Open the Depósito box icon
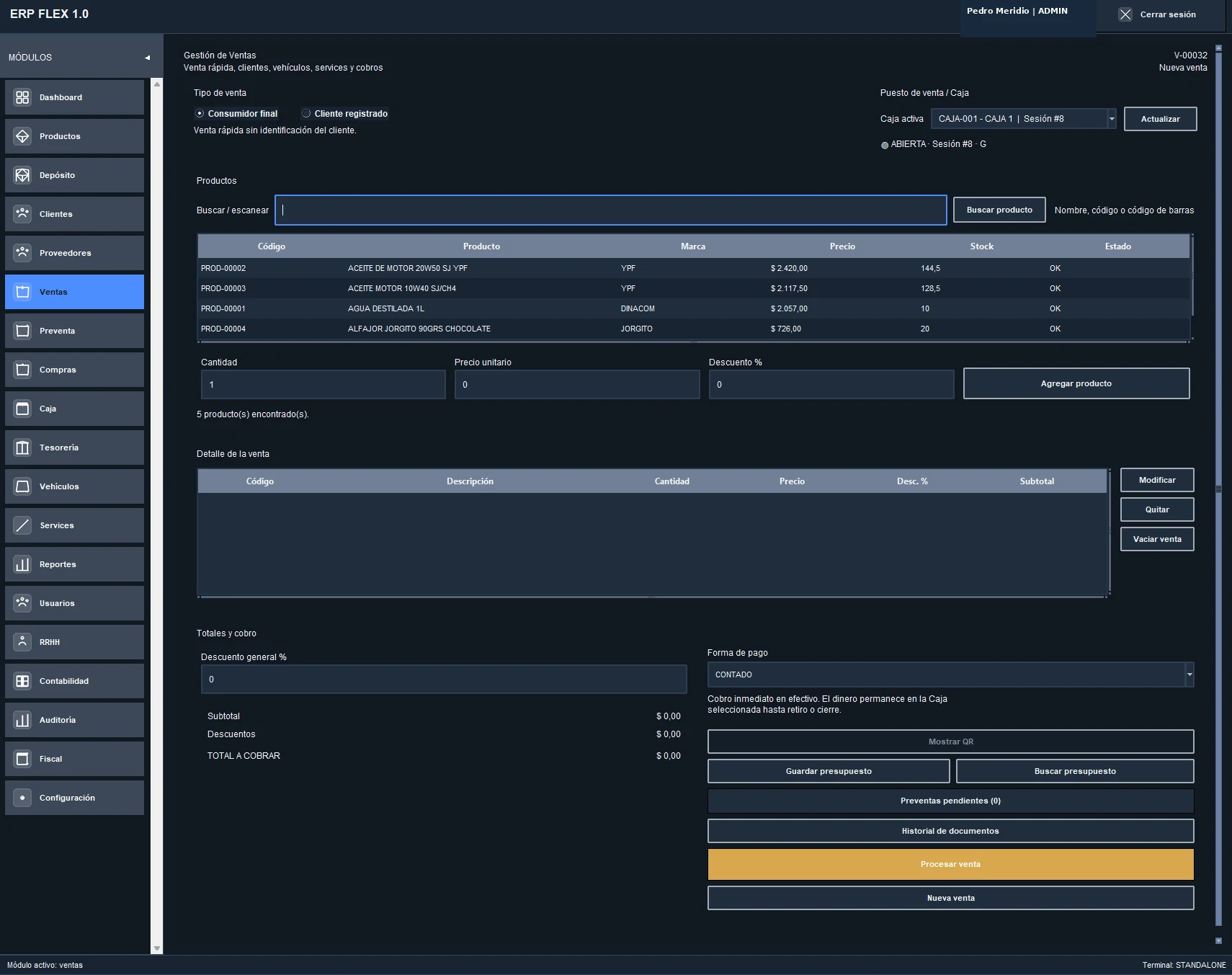This screenshot has height=975, width=1232. tap(22, 175)
